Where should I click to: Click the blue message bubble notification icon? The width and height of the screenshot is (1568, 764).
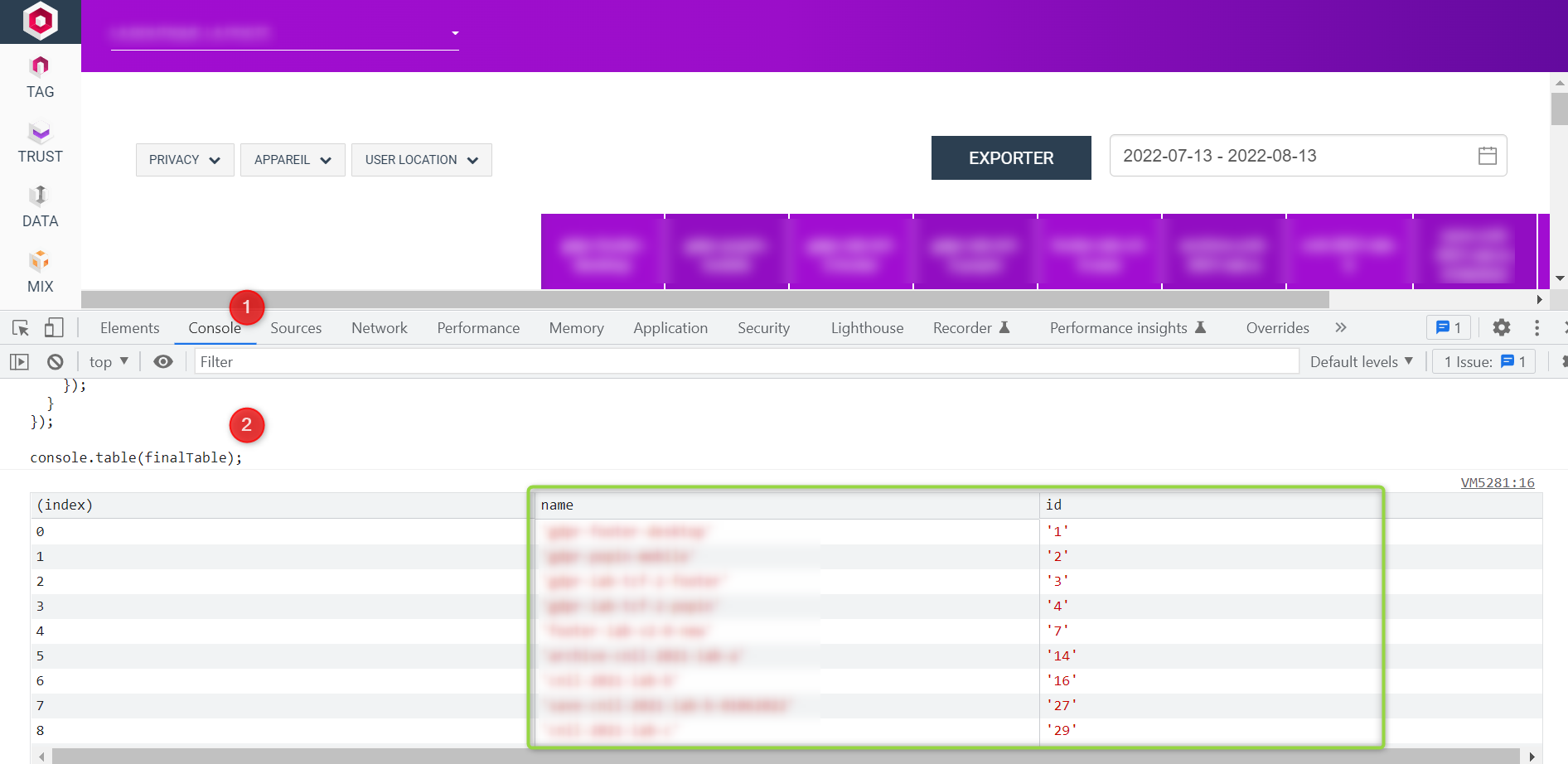pos(1447,327)
